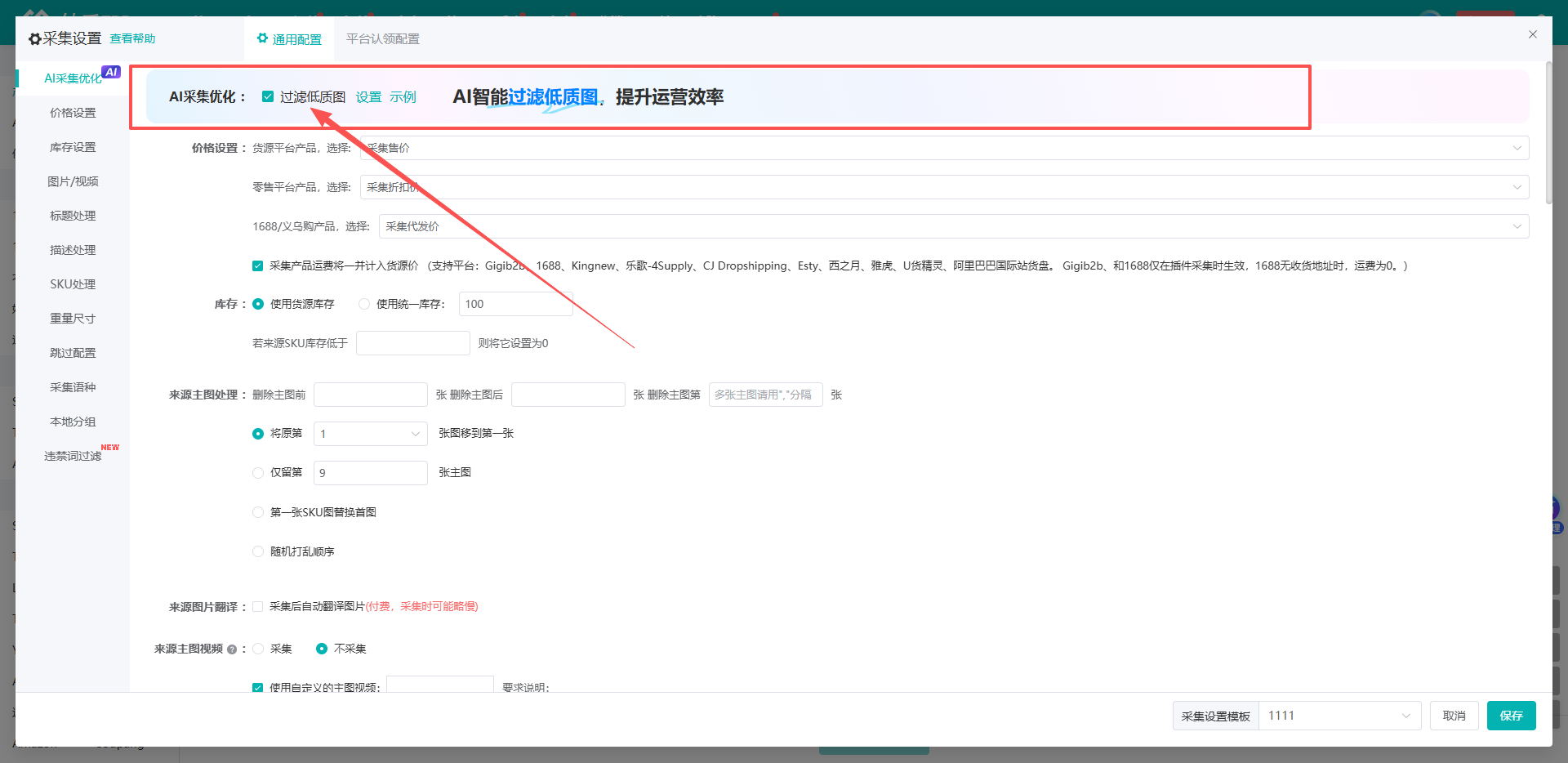Open the 查看帮助 link
1568x763 pixels.
[x=132, y=38]
